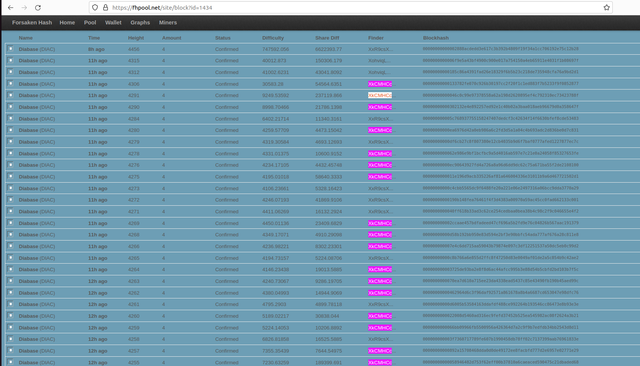Click the coin icon for block 4306

[11, 84]
